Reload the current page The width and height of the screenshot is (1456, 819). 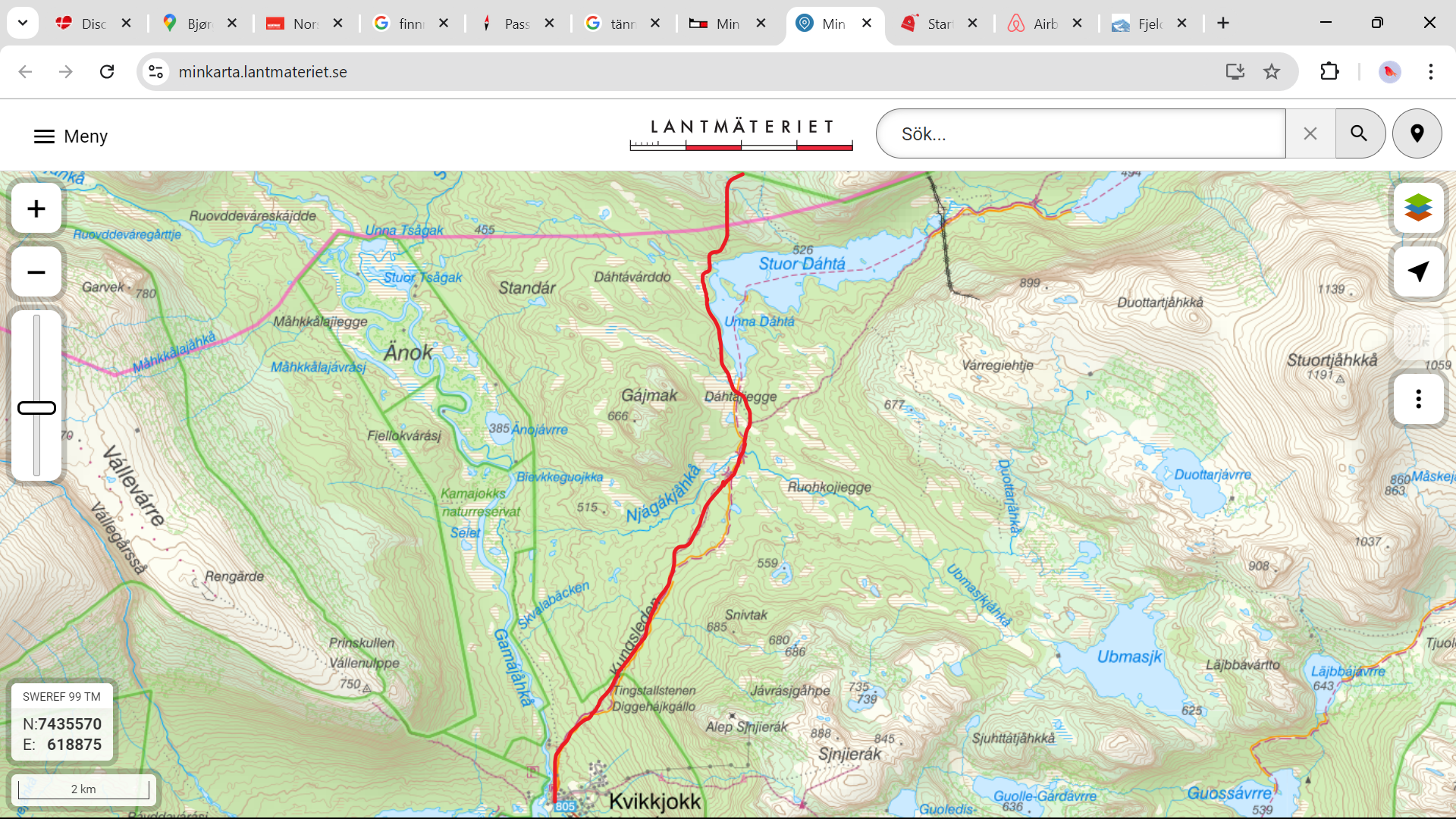(107, 71)
